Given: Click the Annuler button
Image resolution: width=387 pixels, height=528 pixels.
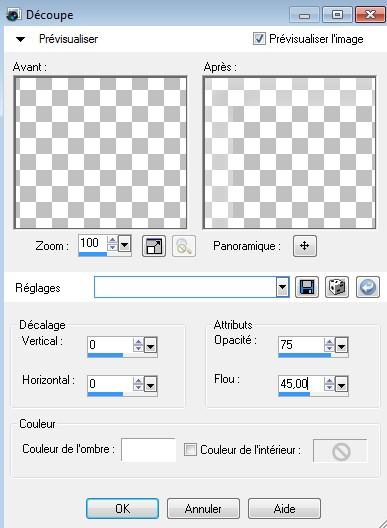Looking at the screenshot, I should (x=203, y=508).
